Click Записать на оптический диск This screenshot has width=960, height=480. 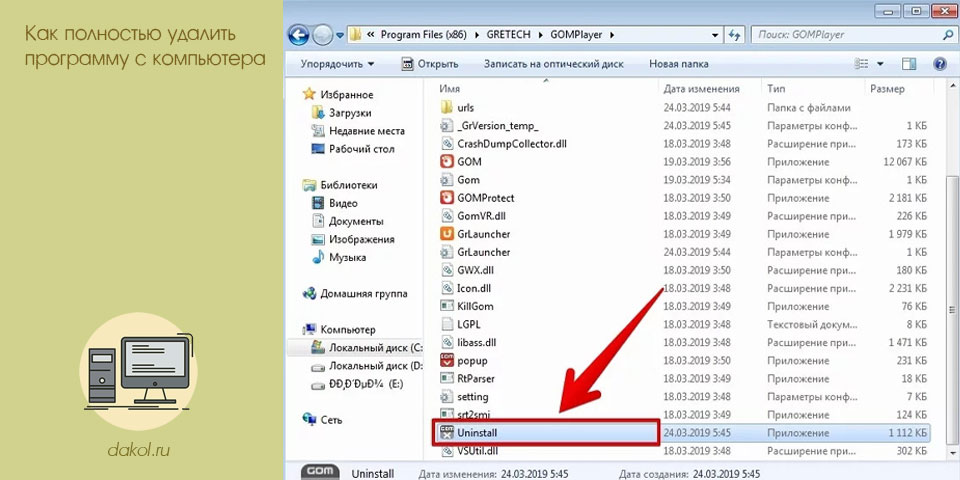click(x=553, y=64)
